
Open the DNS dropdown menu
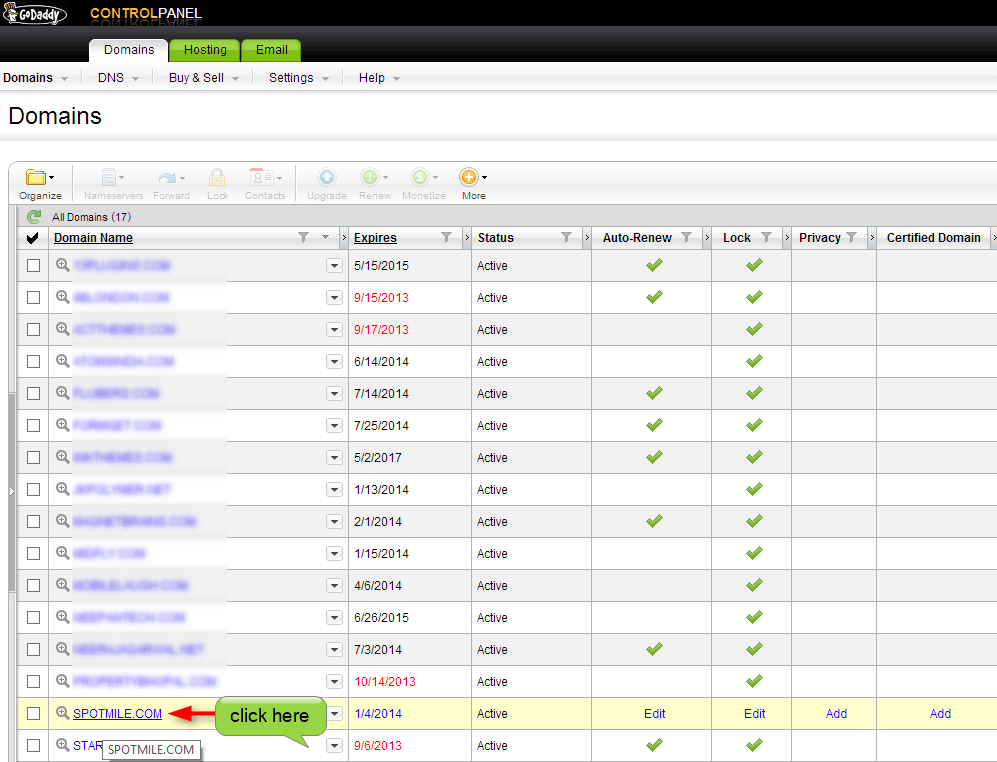click(118, 78)
